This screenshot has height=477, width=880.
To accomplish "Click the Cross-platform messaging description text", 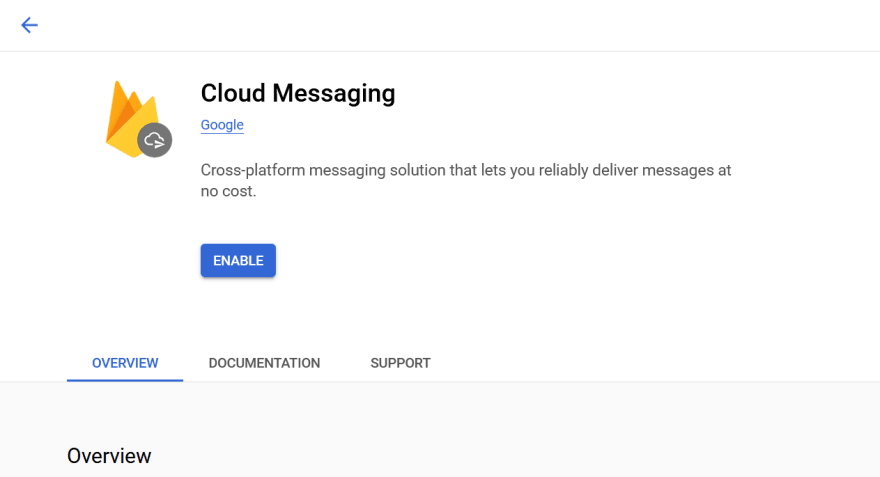I will coord(466,180).
